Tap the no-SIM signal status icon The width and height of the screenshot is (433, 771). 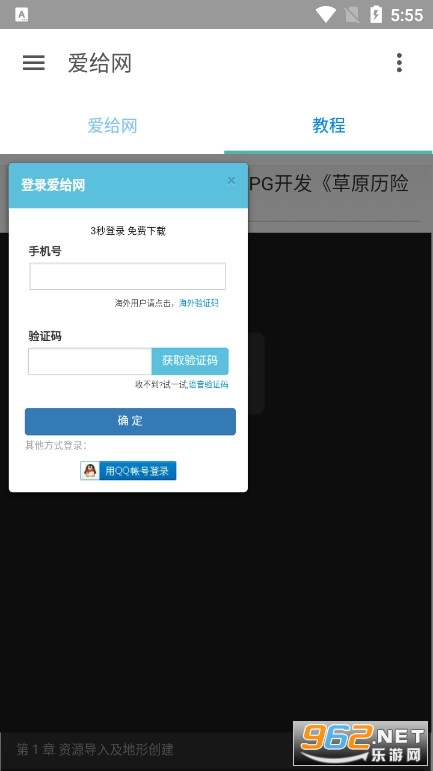coord(352,15)
